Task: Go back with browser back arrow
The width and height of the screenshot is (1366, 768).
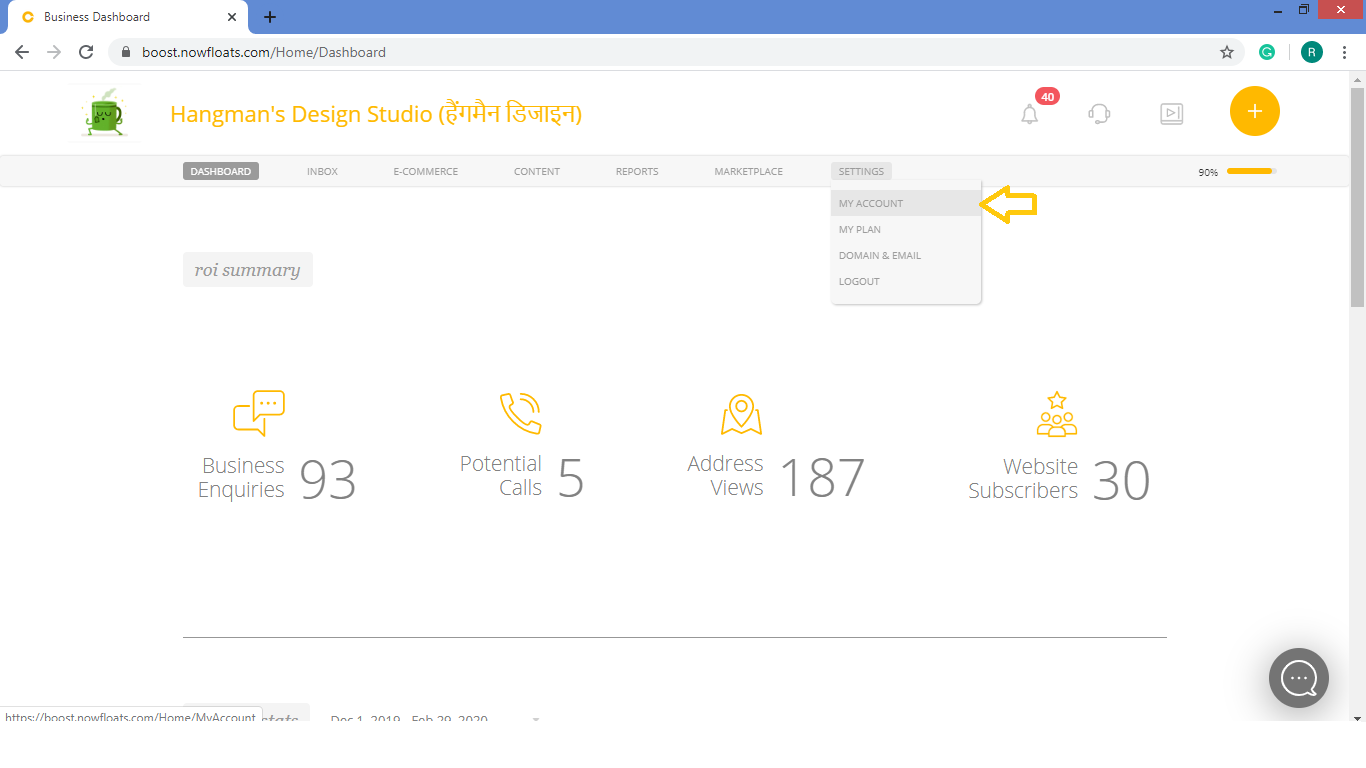Action: (22, 52)
